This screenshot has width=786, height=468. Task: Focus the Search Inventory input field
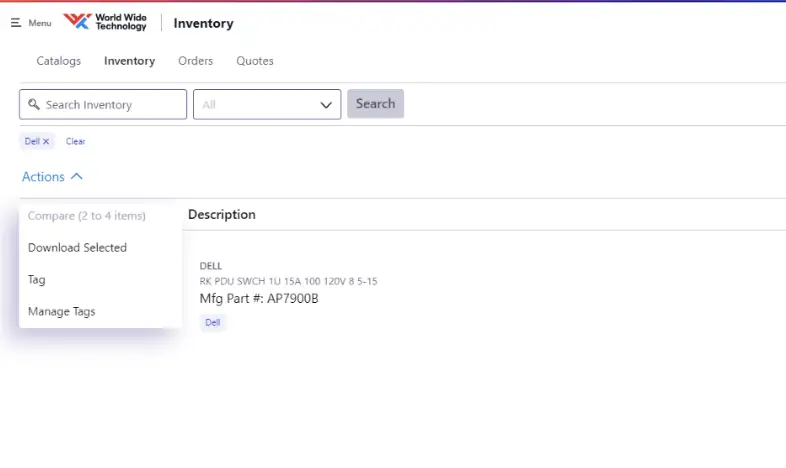pos(103,104)
